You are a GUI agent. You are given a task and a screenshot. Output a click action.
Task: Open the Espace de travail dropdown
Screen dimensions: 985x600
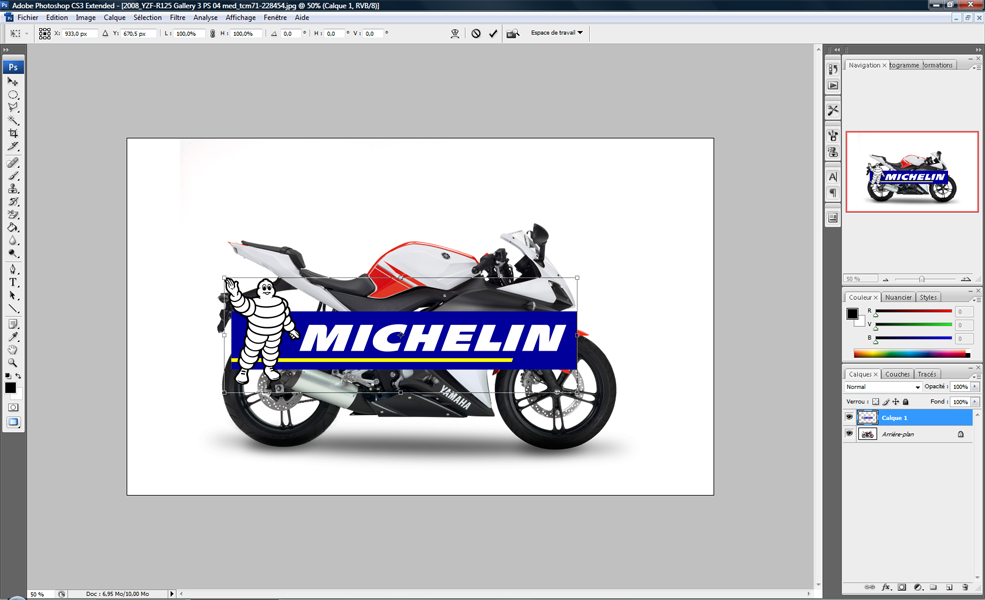[557, 33]
